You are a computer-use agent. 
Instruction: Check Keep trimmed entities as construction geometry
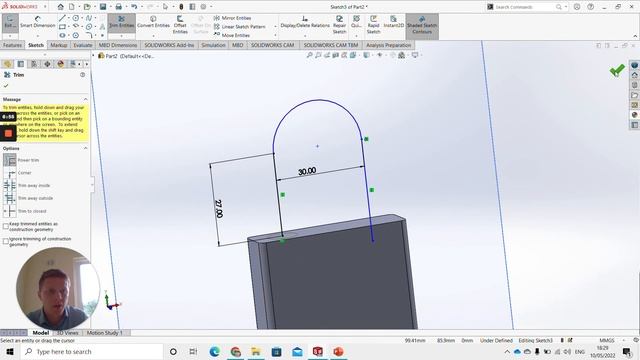(6, 226)
